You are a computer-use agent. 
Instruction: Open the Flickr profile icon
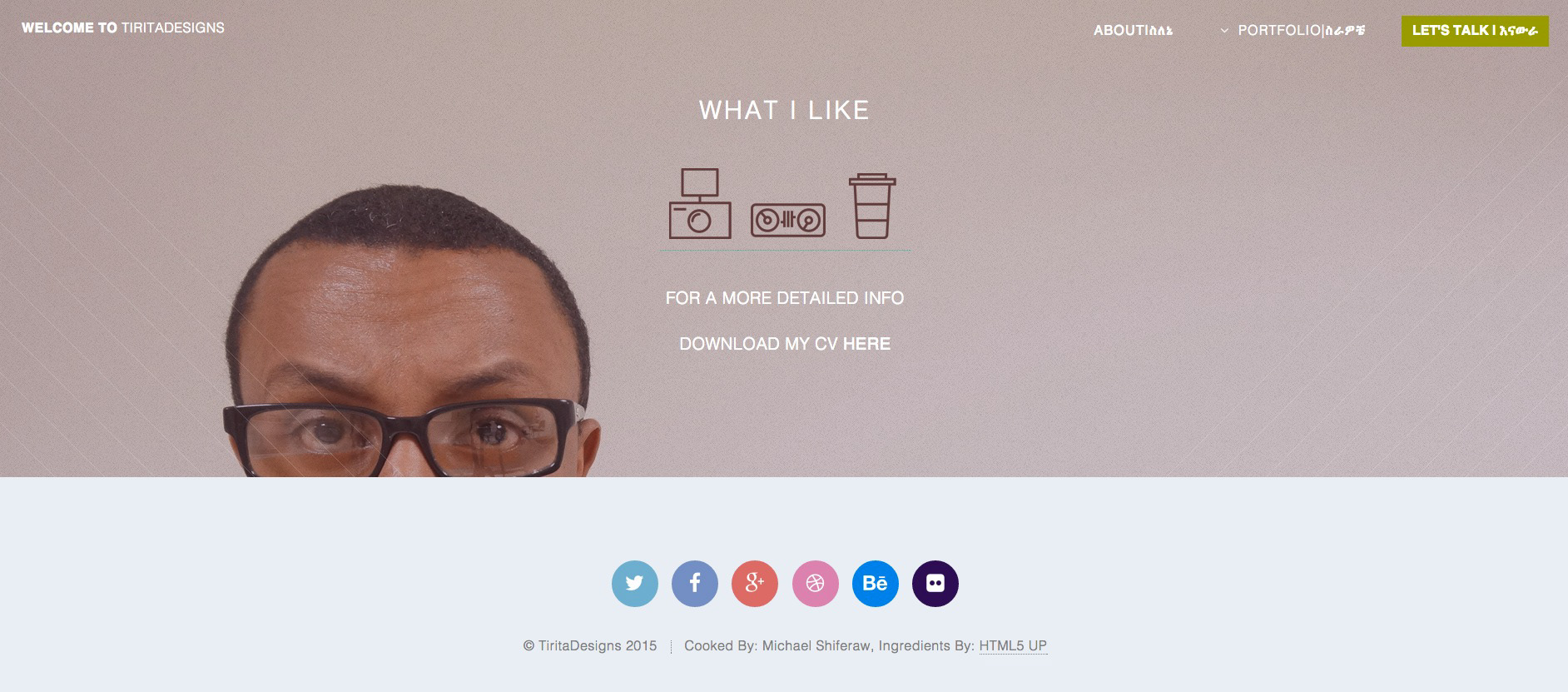[x=935, y=583]
